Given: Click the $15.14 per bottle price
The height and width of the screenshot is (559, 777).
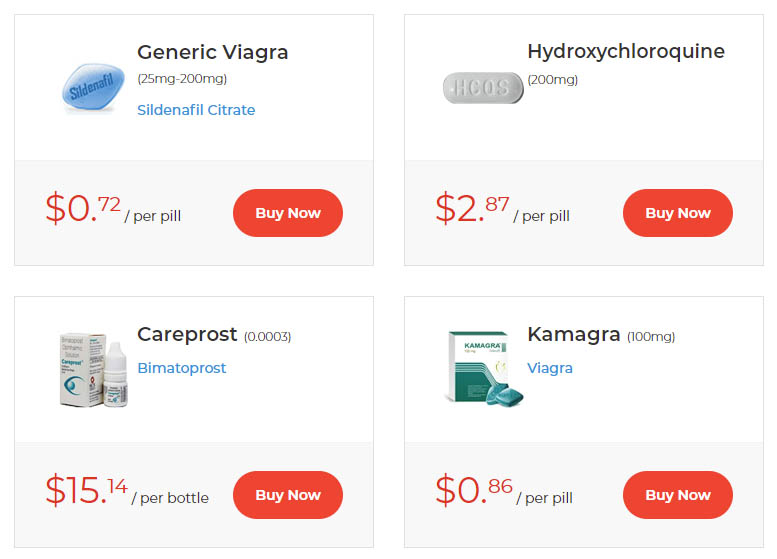Looking at the screenshot, I should coord(127,491).
